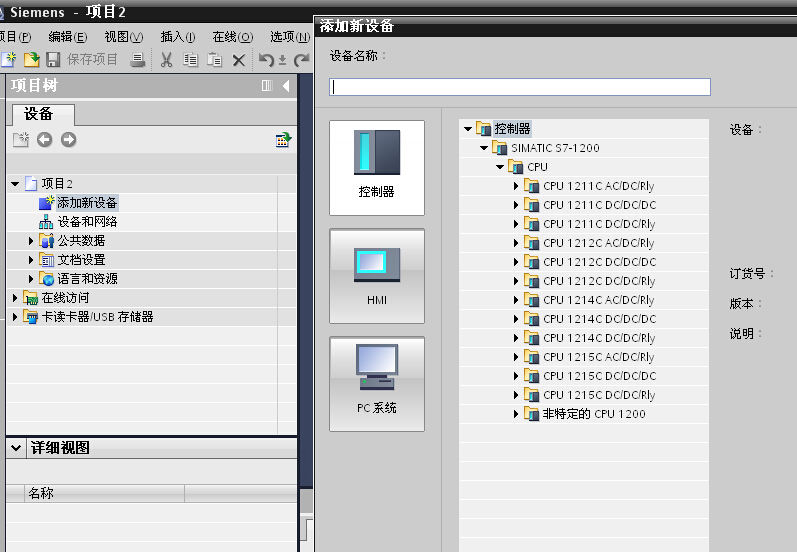Click the forward arrow in project tree
The width and height of the screenshot is (797, 552).
68,140
